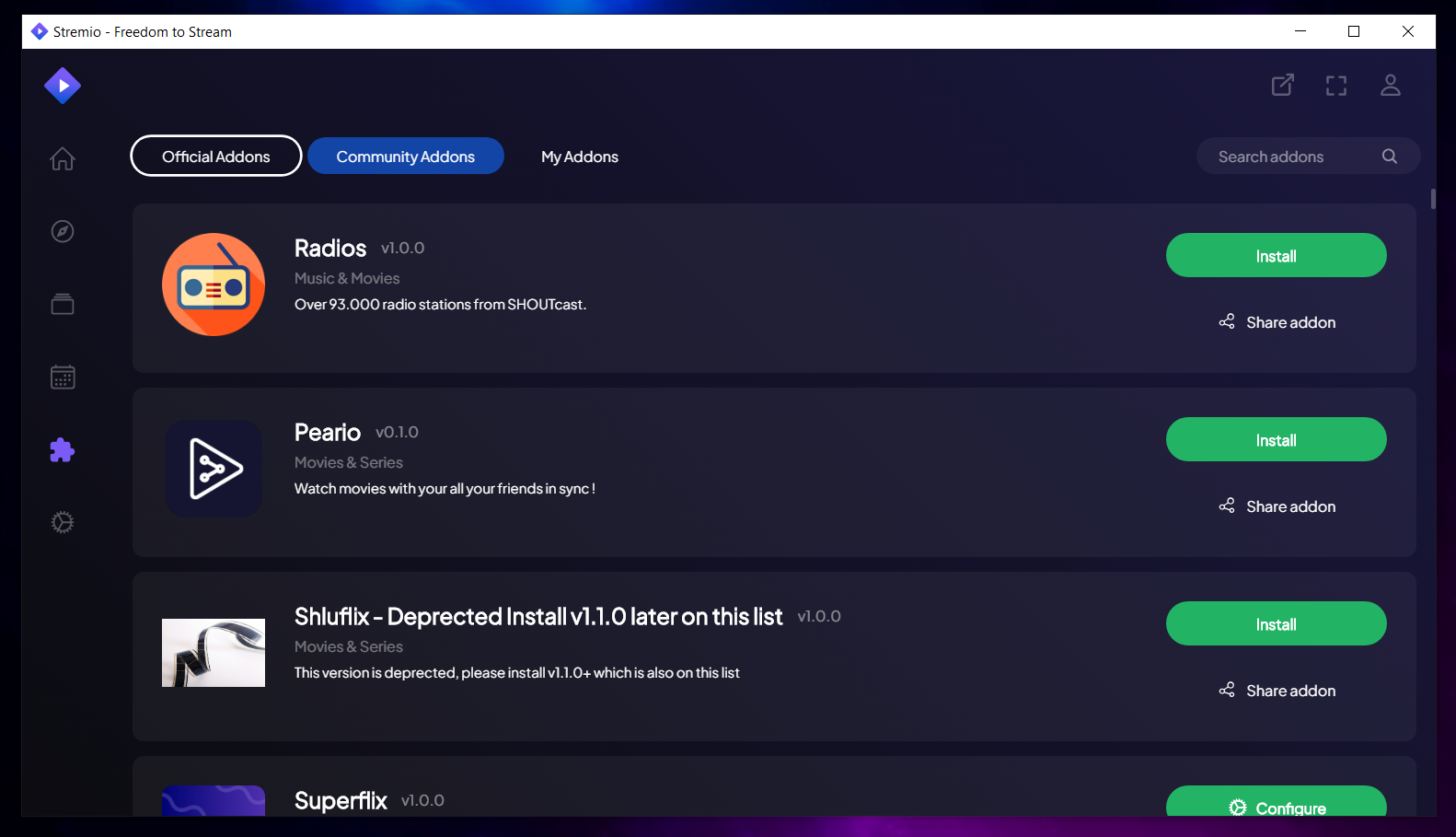Click Peario version v0.1.0 label
Image resolution: width=1456 pixels, height=837 pixels.
[x=397, y=433]
